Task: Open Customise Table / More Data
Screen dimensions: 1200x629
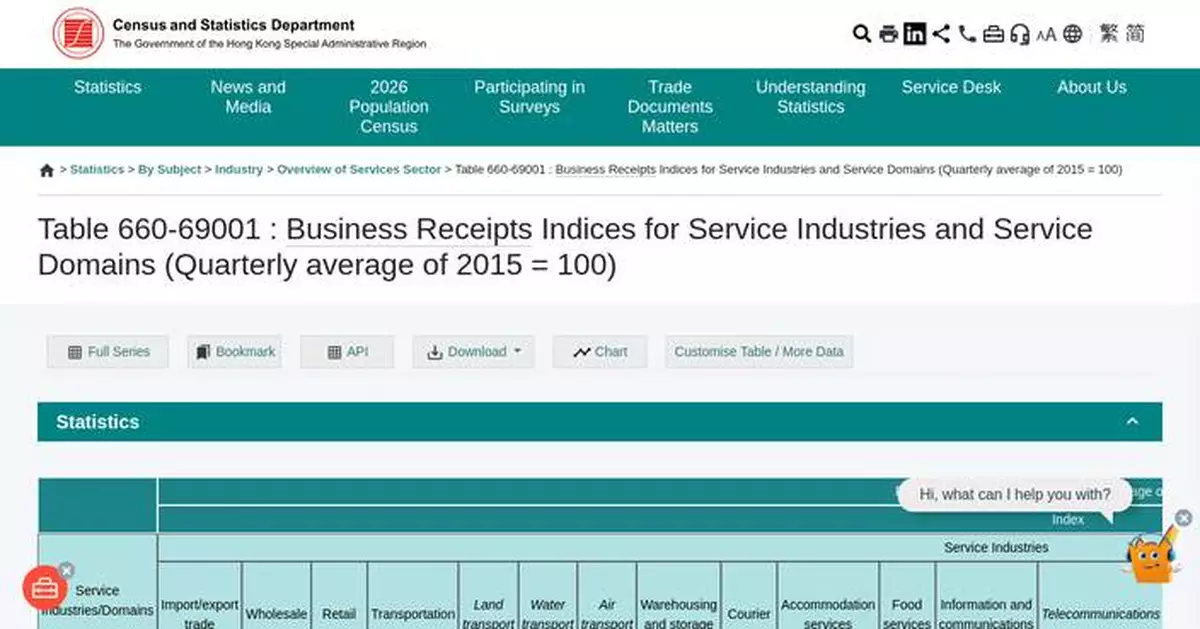Action: [758, 352]
